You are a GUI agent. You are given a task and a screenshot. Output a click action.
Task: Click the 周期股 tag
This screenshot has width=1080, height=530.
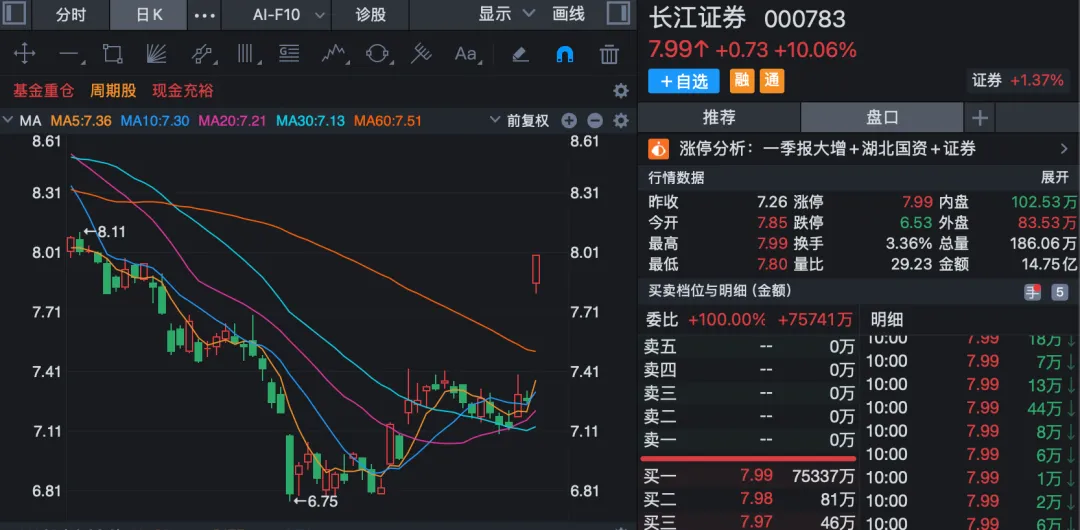click(x=113, y=91)
